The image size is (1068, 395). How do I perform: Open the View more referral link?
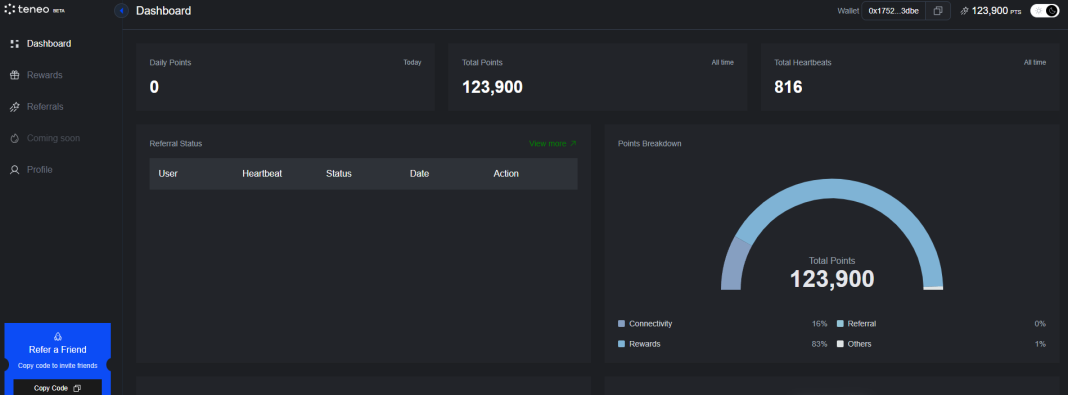click(x=552, y=144)
